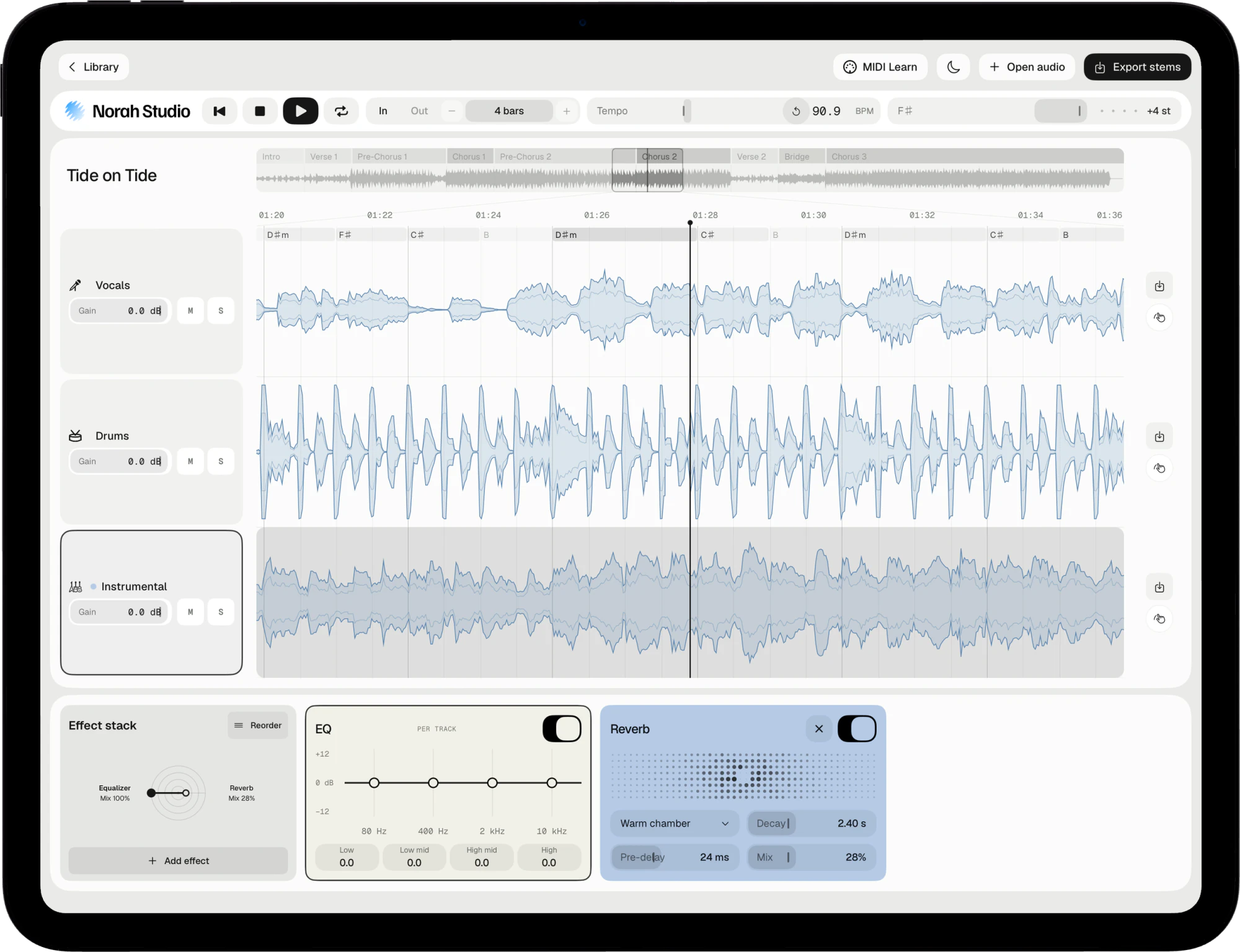Jump to Intro section

pos(280,156)
